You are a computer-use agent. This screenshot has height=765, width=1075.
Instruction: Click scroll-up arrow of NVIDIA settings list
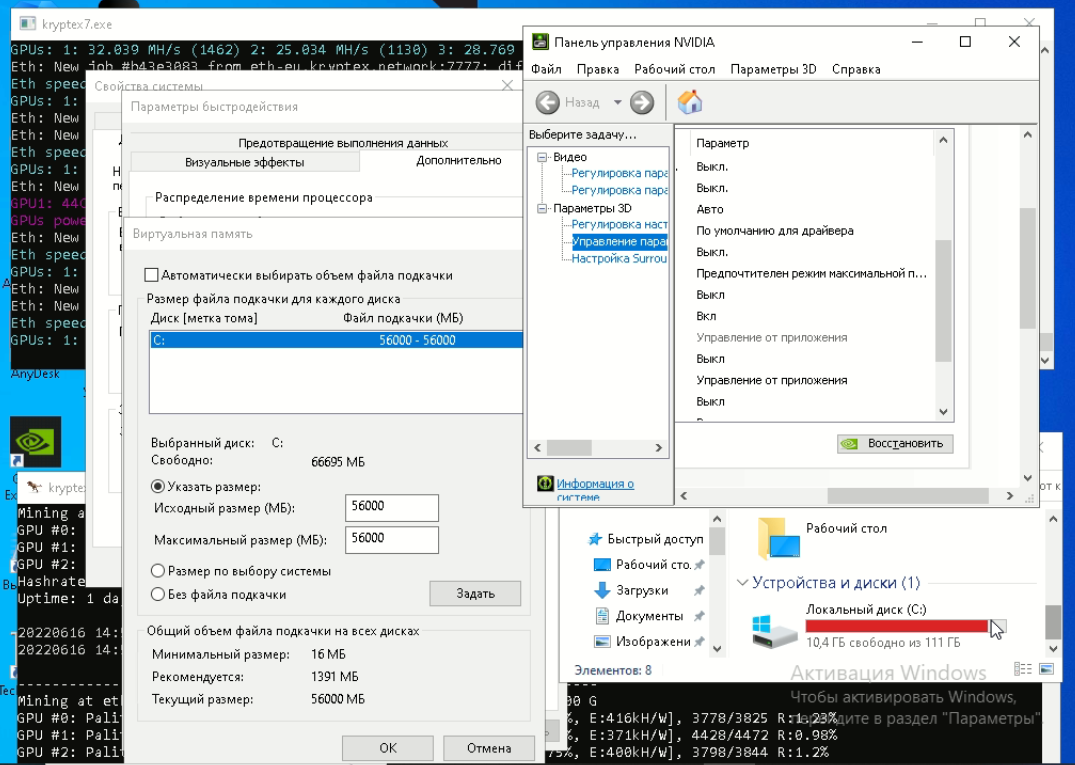point(943,141)
